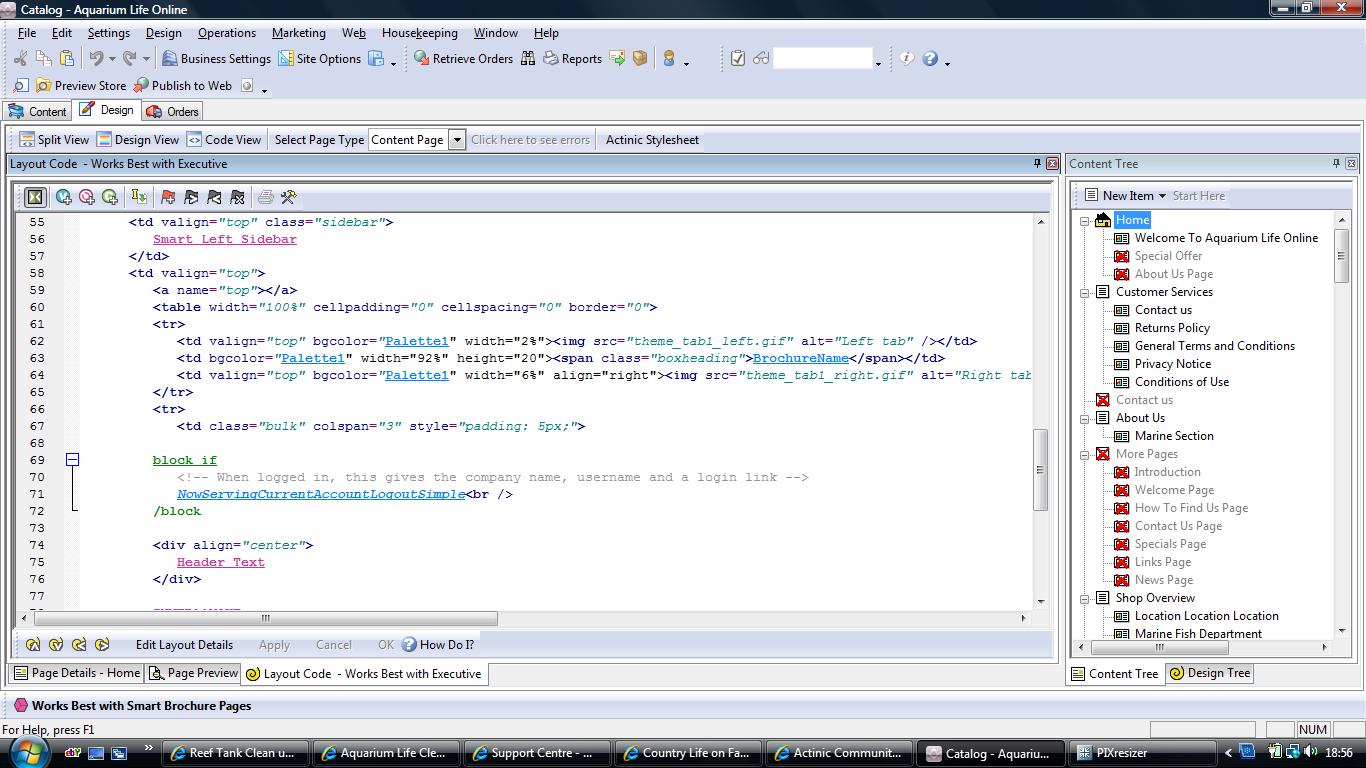Click the hammer and wrench tools icon

pyautogui.click(x=288, y=197)
